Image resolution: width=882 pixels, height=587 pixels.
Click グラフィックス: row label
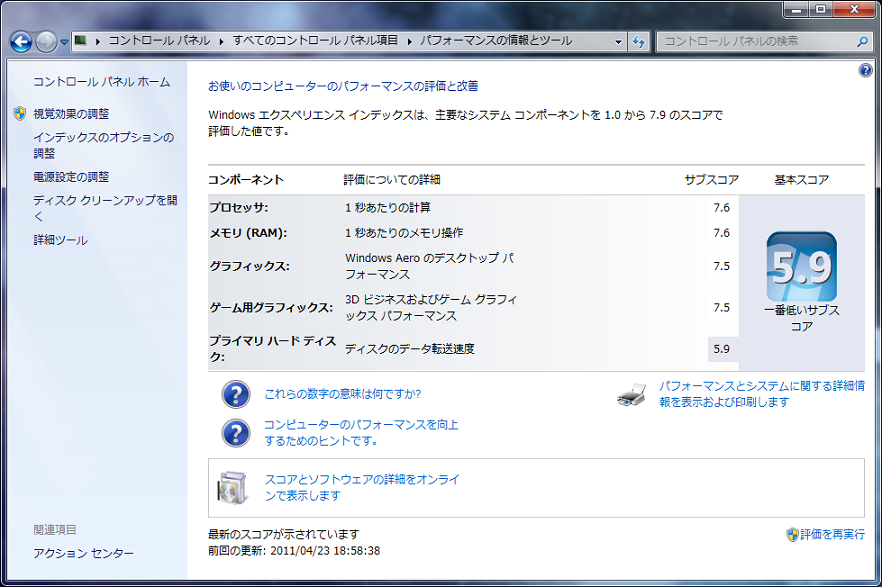[250, 266]
